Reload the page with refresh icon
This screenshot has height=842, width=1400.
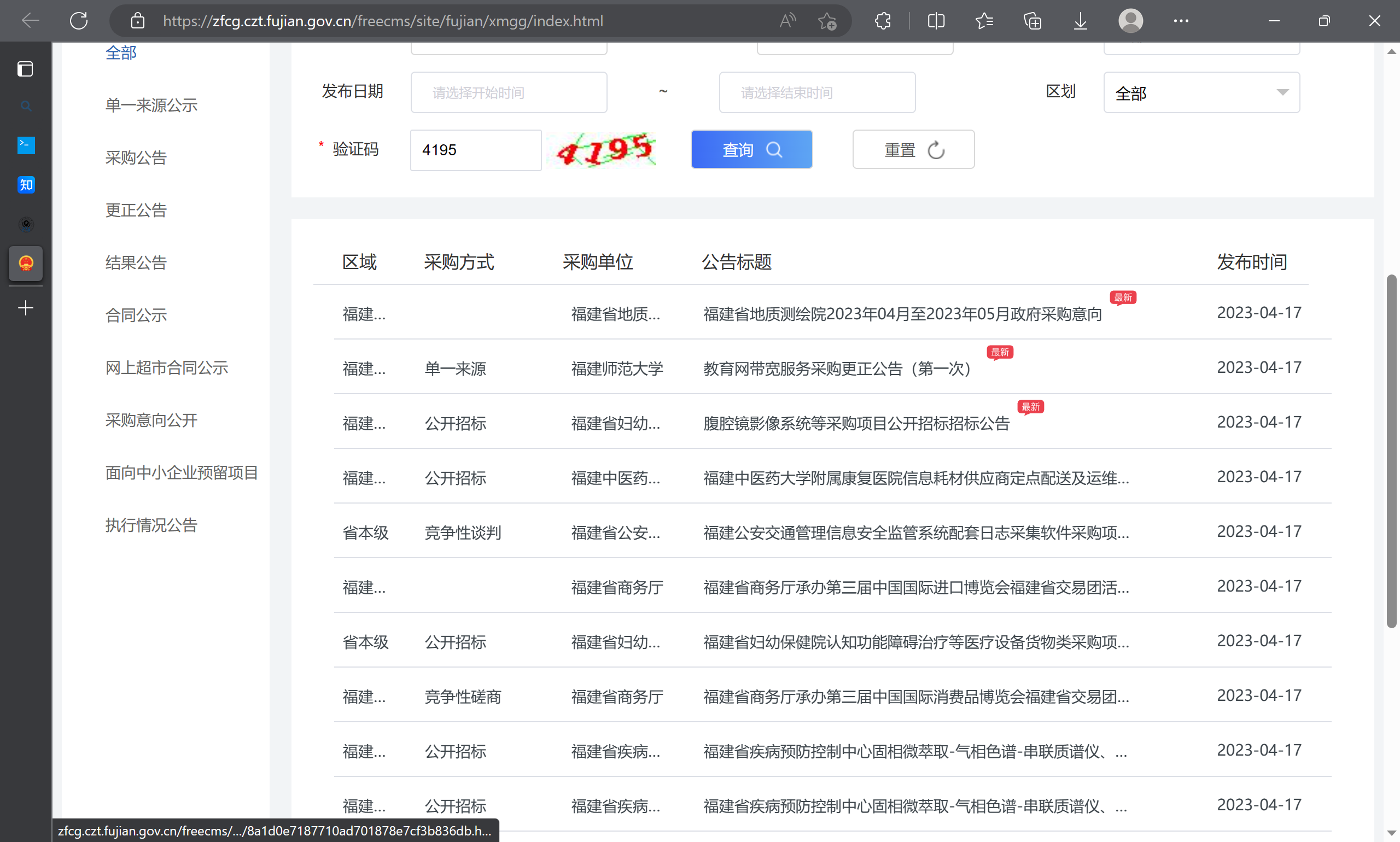[79, 21]
